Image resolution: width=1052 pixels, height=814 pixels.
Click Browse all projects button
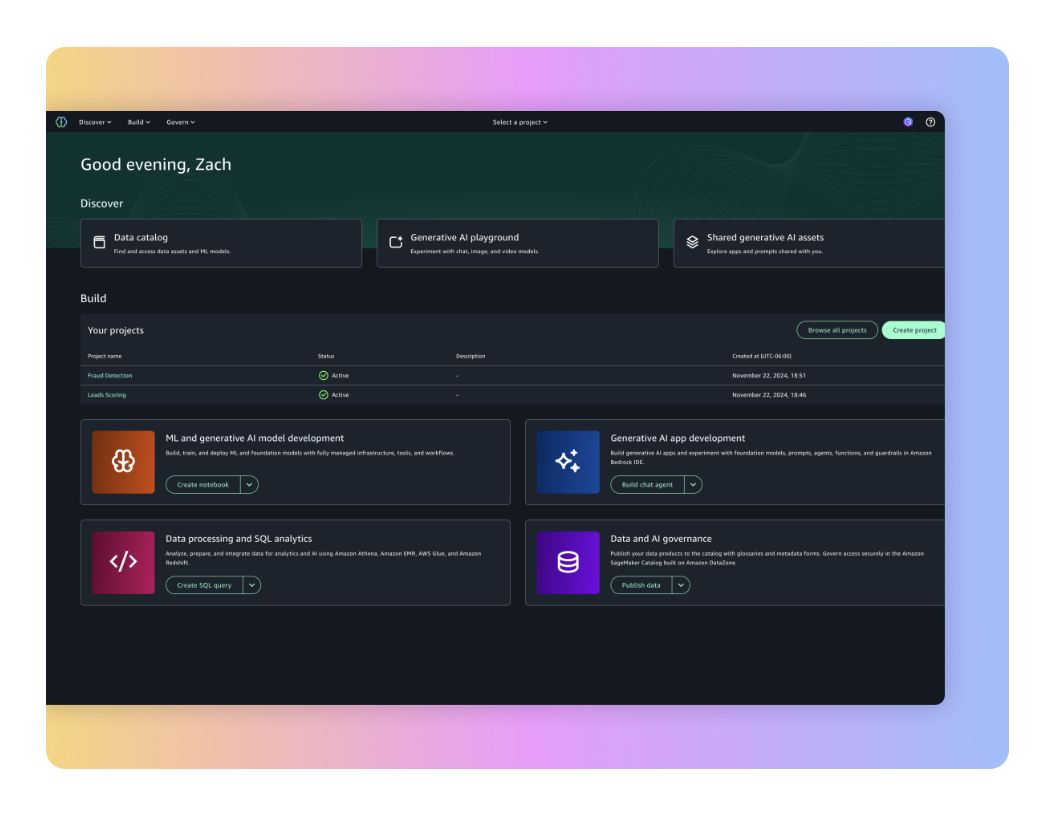tap(837, 330)
